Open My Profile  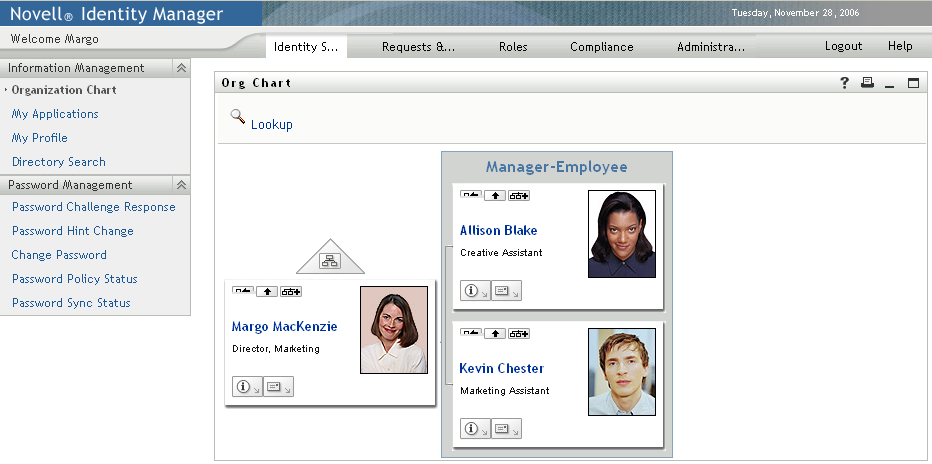(39, 138)
